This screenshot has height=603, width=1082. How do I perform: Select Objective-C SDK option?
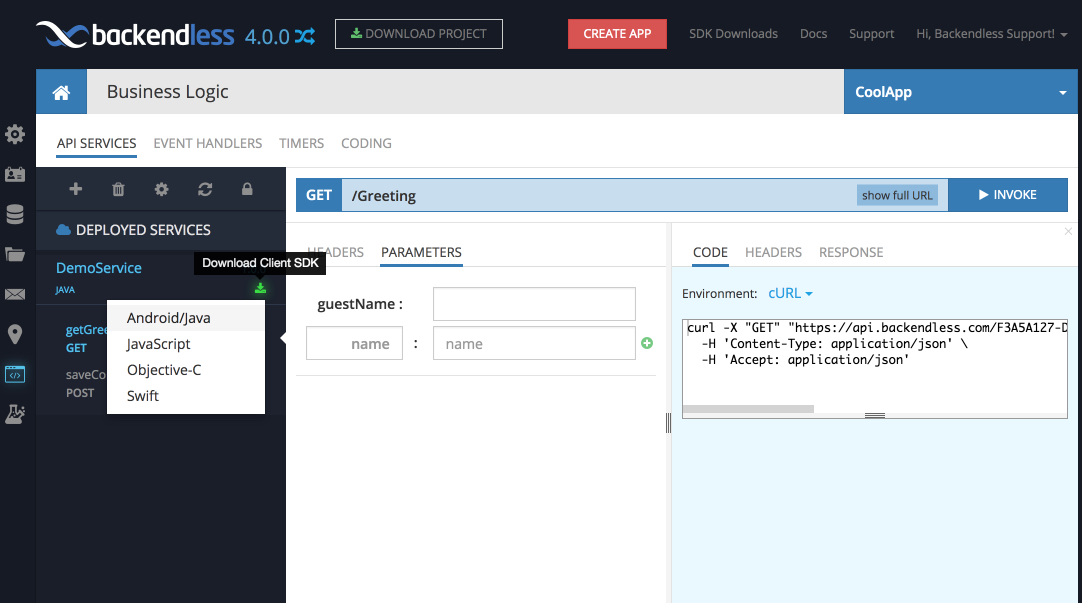(x=186, y=370)
